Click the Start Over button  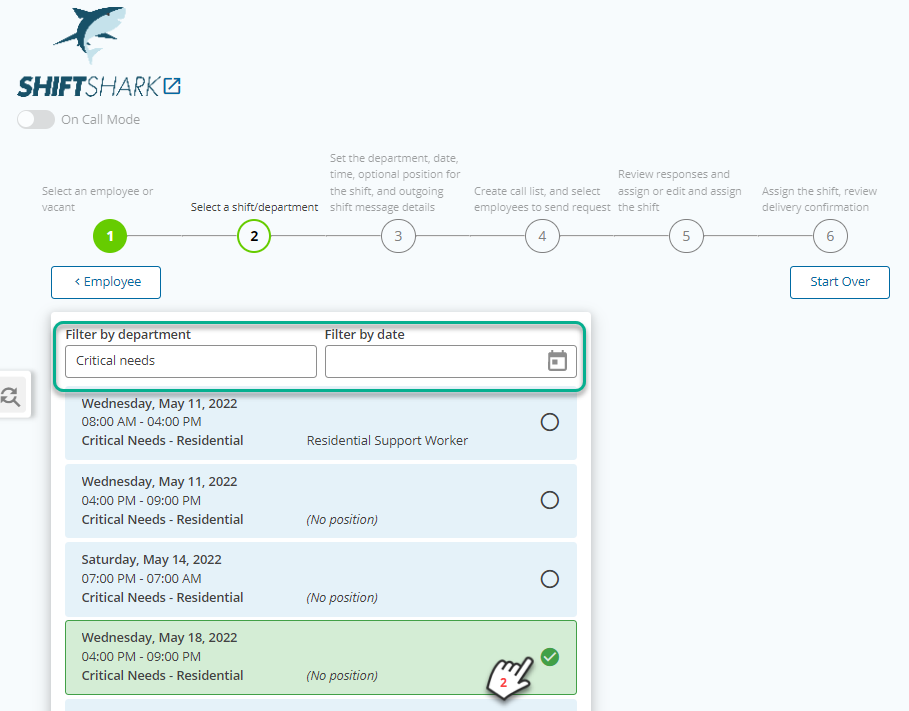[x=839, y=282]
